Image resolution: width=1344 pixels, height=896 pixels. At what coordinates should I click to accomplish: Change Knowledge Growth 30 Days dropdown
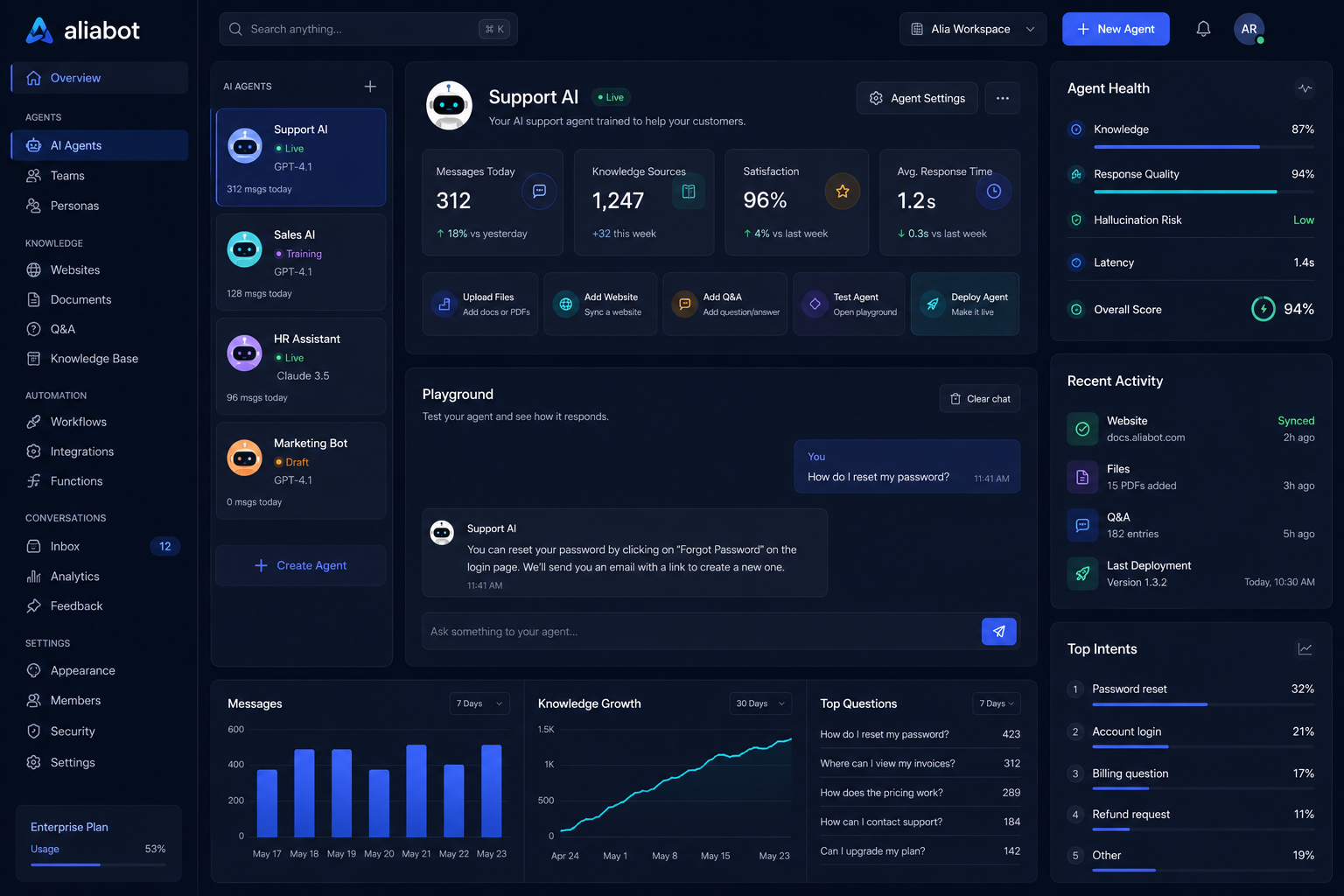coord(761,703)
